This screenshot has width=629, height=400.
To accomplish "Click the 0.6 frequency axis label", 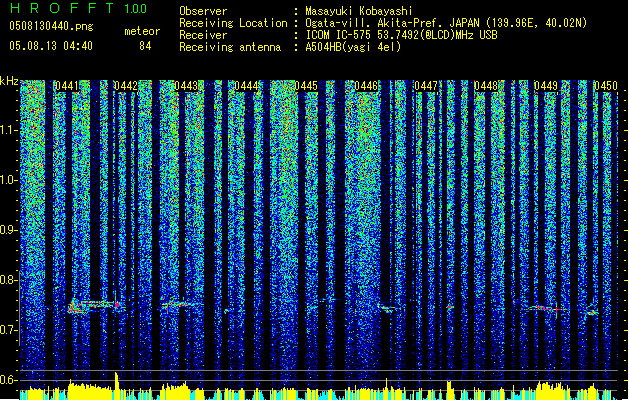I will pos(9,380).
